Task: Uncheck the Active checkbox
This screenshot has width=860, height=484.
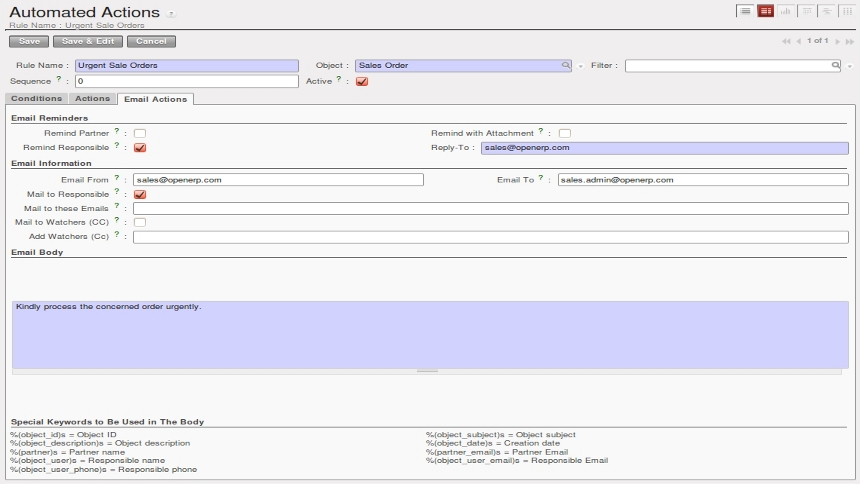Action: 362,81
